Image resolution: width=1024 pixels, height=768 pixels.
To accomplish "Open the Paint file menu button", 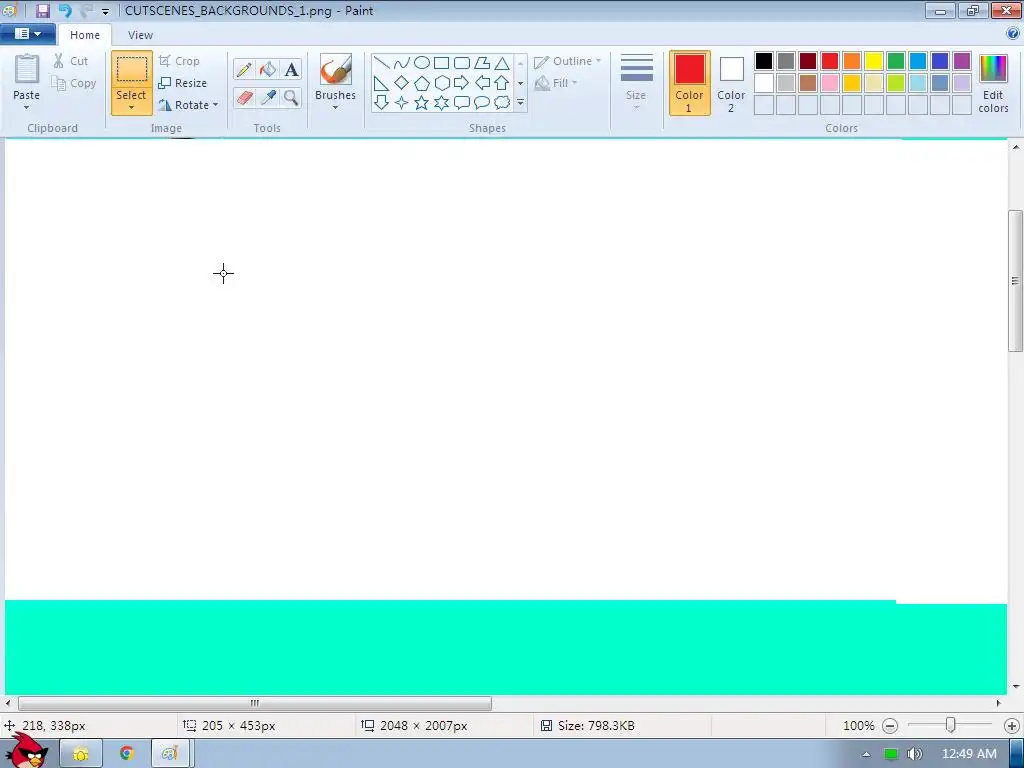I will click(x=27, y=34).
